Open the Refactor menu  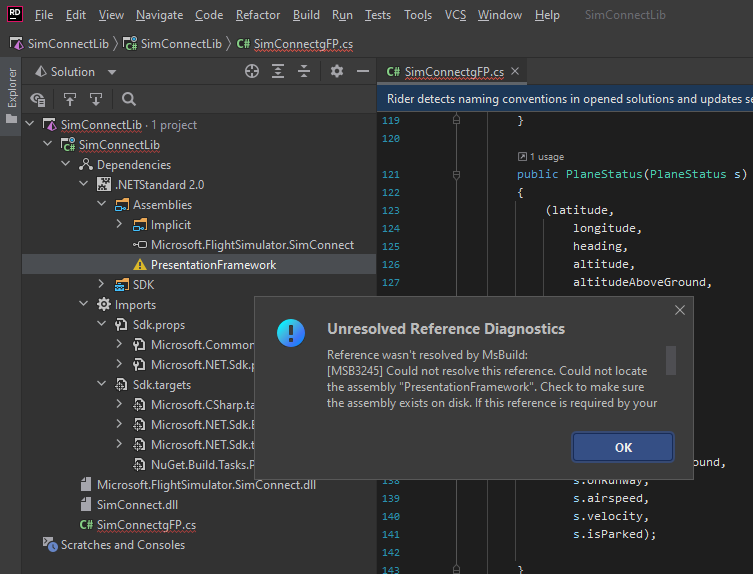258,15
